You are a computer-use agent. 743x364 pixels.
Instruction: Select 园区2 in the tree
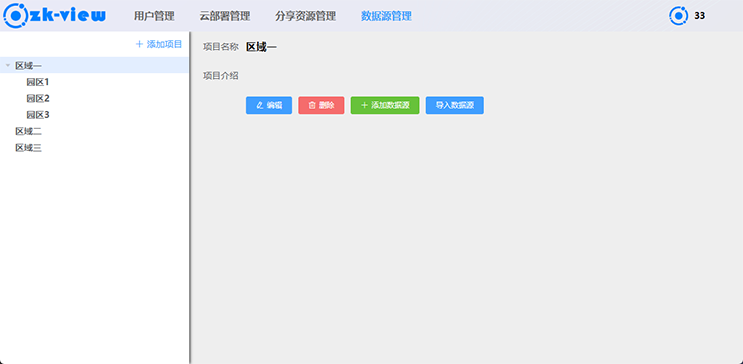pyautogui.click(x=37, y=99)
